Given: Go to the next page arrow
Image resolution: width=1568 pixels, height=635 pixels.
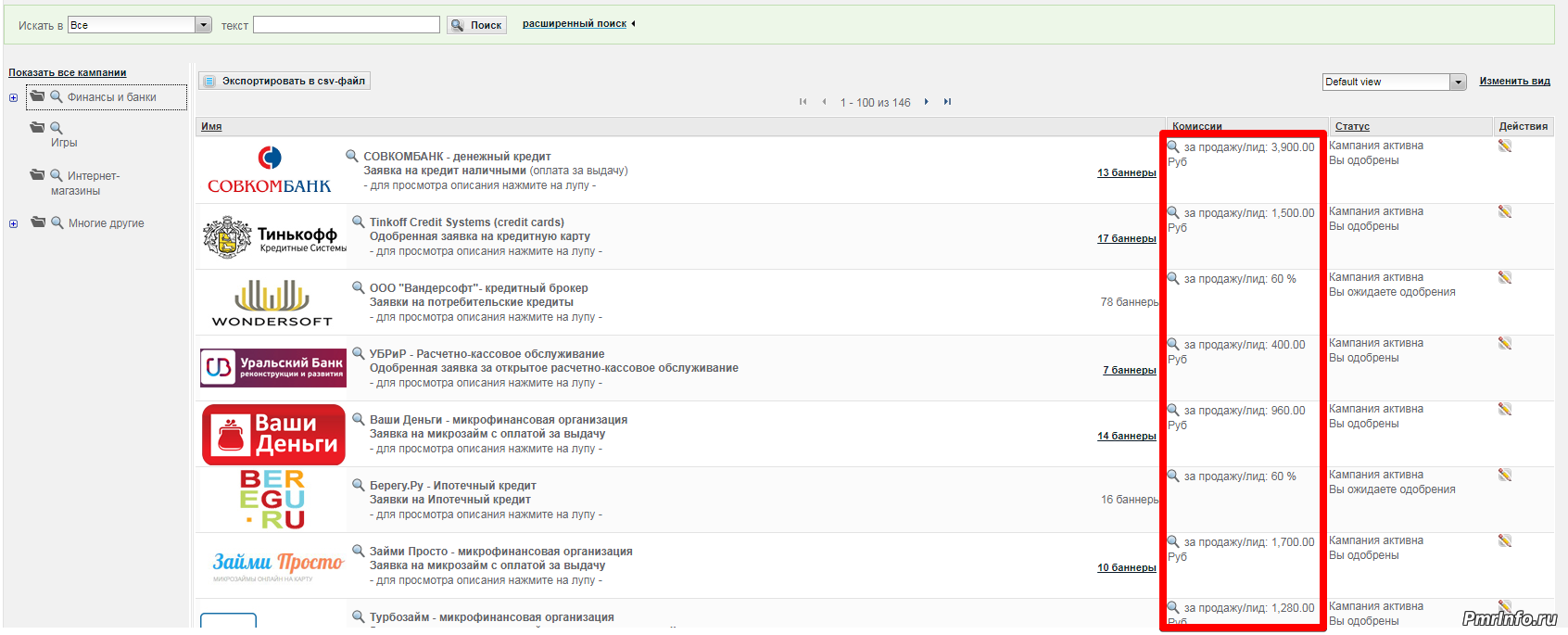Looking at the screenshot, I should pyautogui.click(x=926, y=102).
